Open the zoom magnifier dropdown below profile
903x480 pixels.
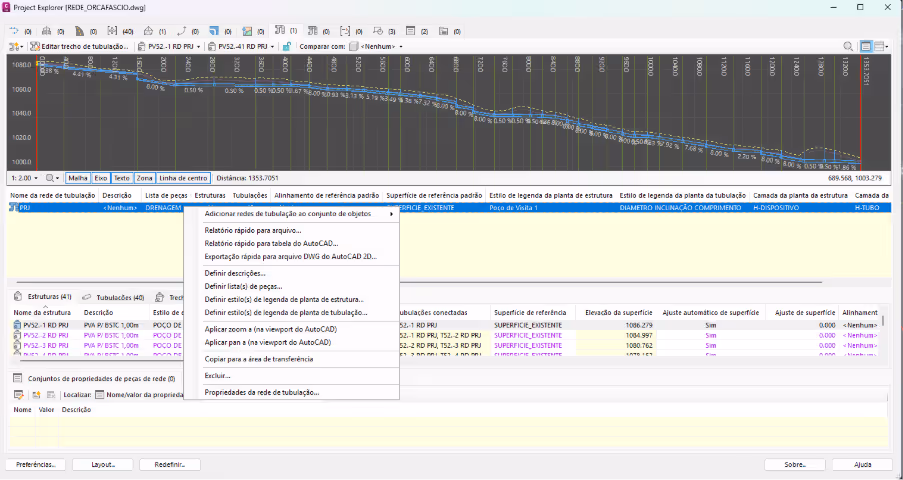coord(53,179)
